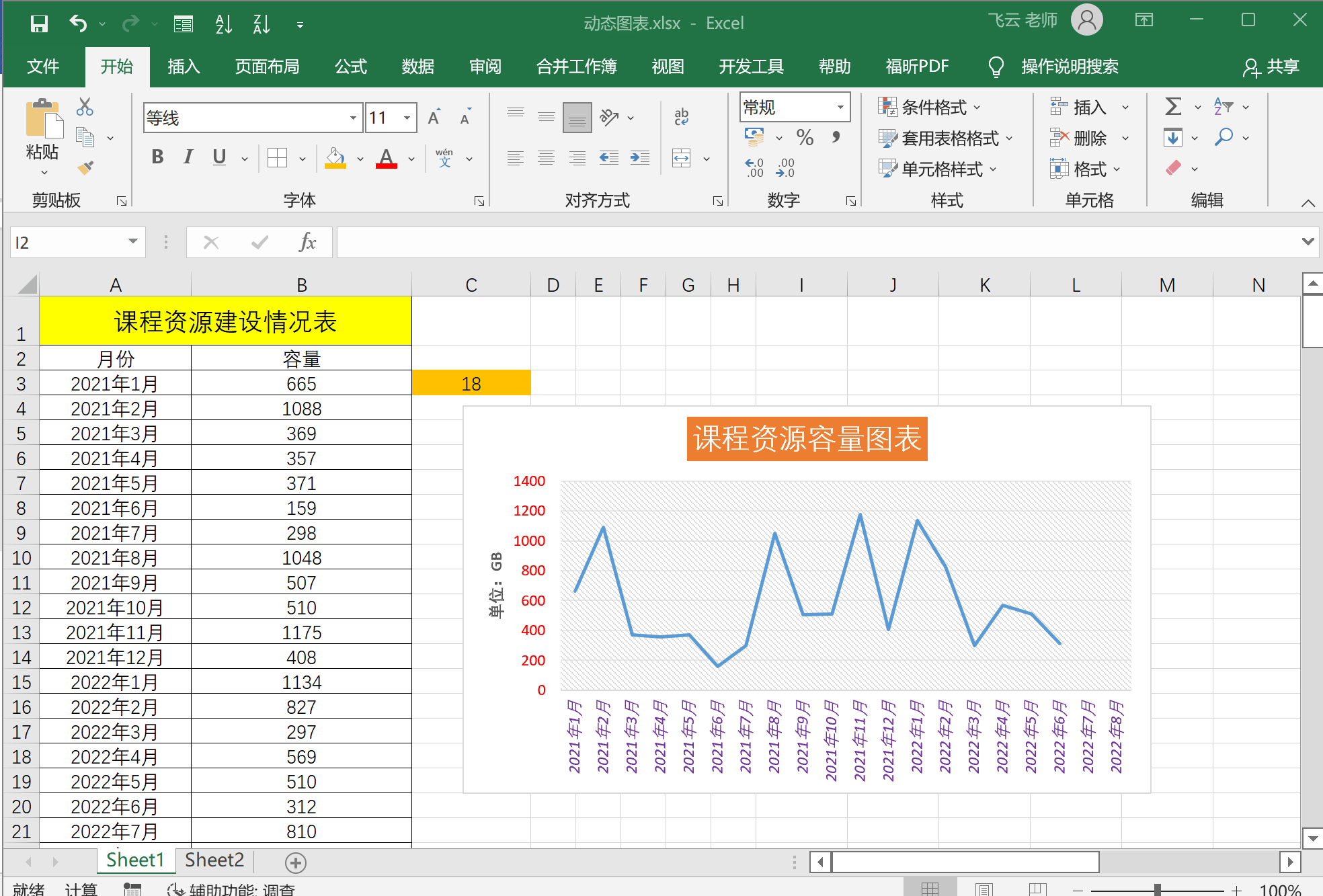Expand the number format dropdown 常规
This screenshot has width=1323, height=896.
[x=840, y=108]
